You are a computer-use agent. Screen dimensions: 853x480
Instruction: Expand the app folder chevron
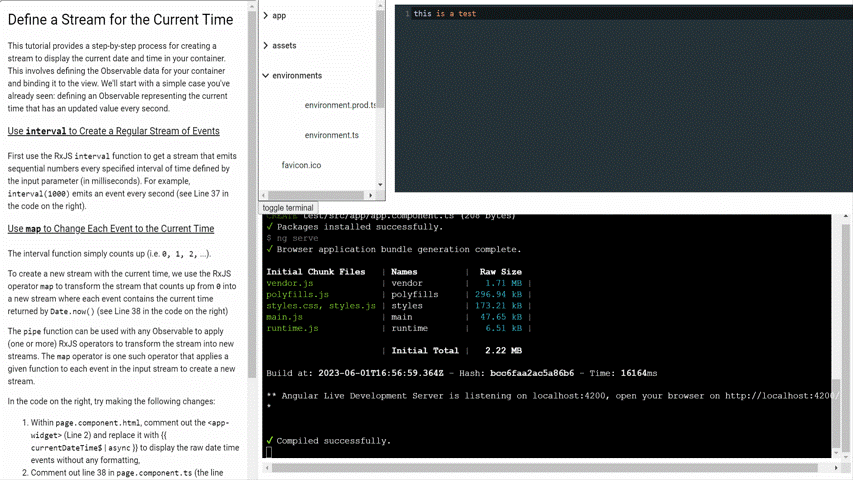[265, 16]
